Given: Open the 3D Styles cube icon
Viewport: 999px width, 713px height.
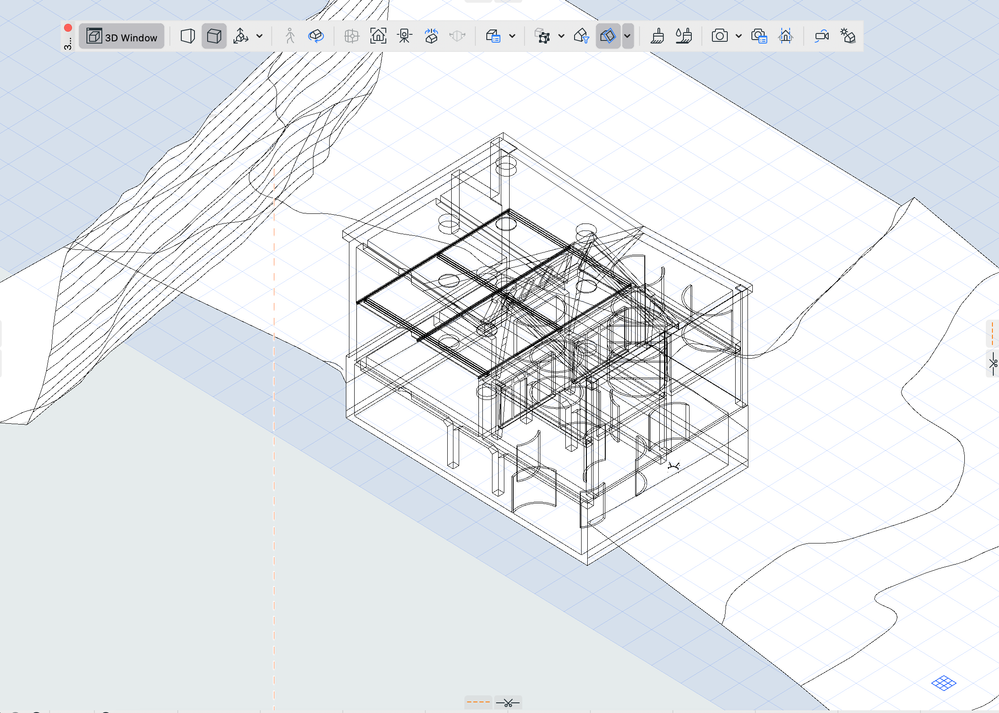Looking at the screenshot, I should pyautogui.click(x=493, y=36).
